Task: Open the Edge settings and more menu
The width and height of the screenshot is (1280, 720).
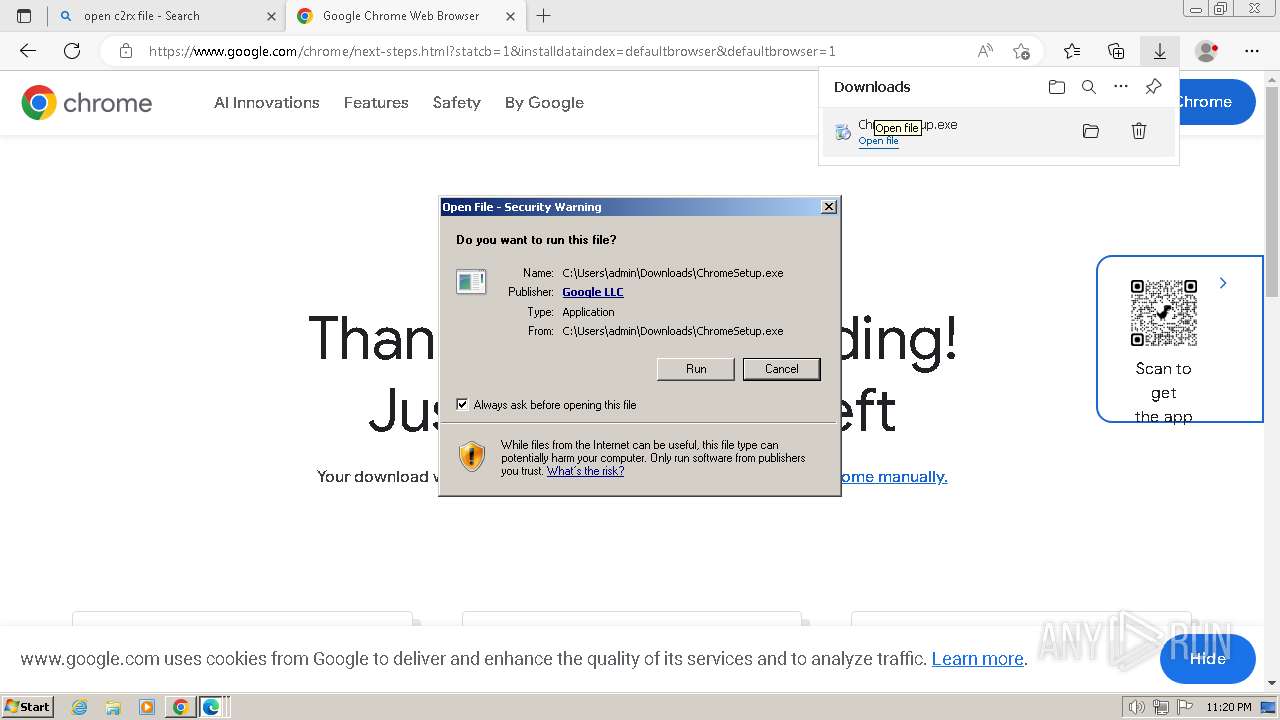Action: 1252,51
